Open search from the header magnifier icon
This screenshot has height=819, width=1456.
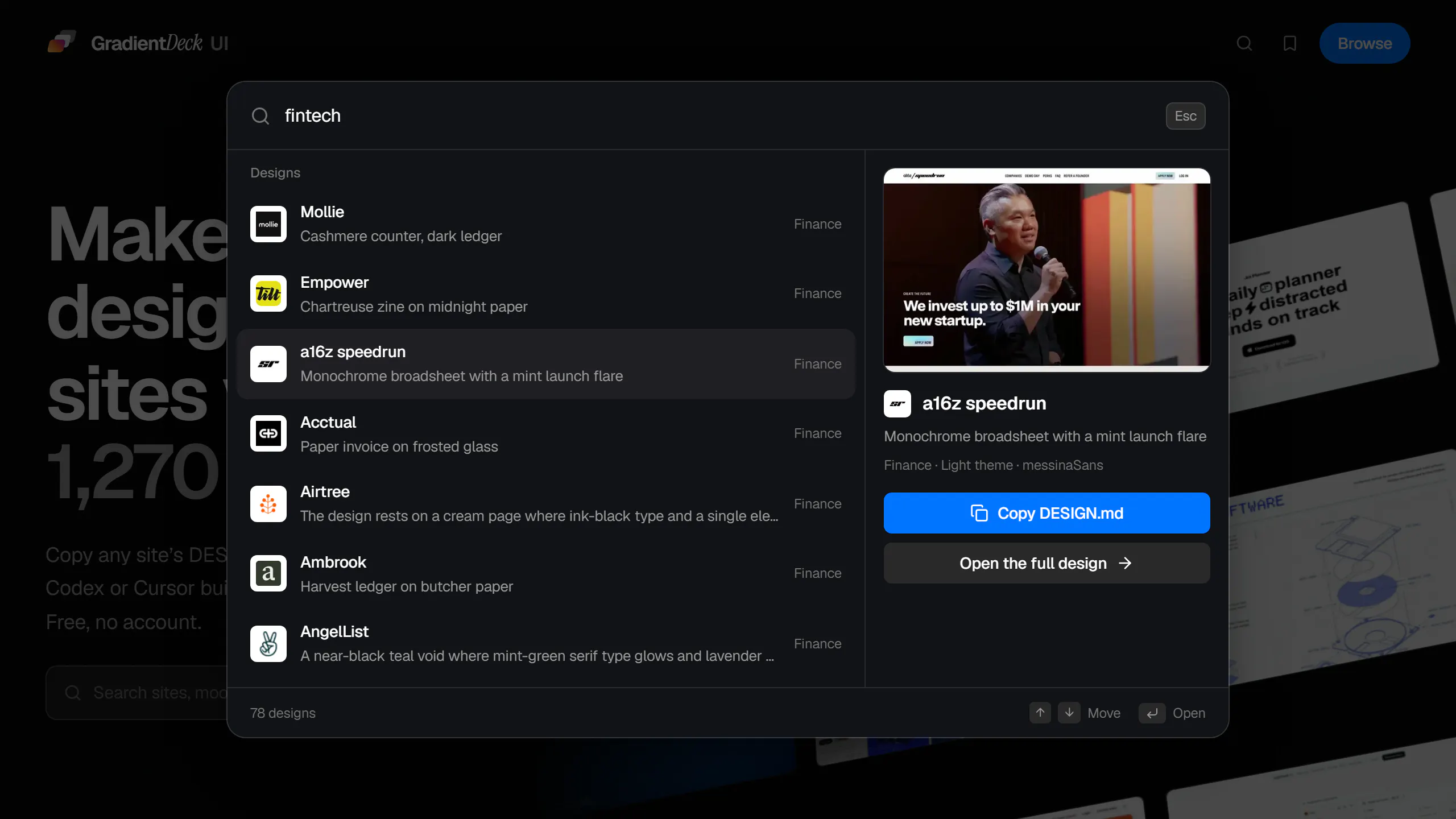tap(1244, 43)
